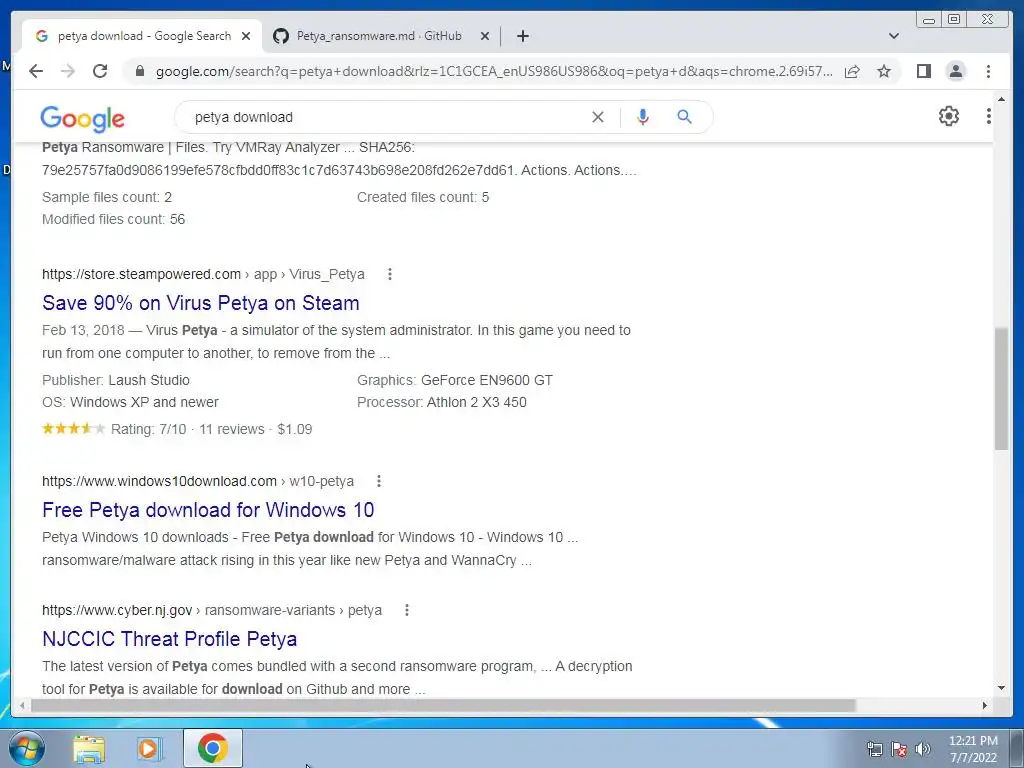
Task: Click the www.windows10download.com URL breadcrumb
Action: 198,481
